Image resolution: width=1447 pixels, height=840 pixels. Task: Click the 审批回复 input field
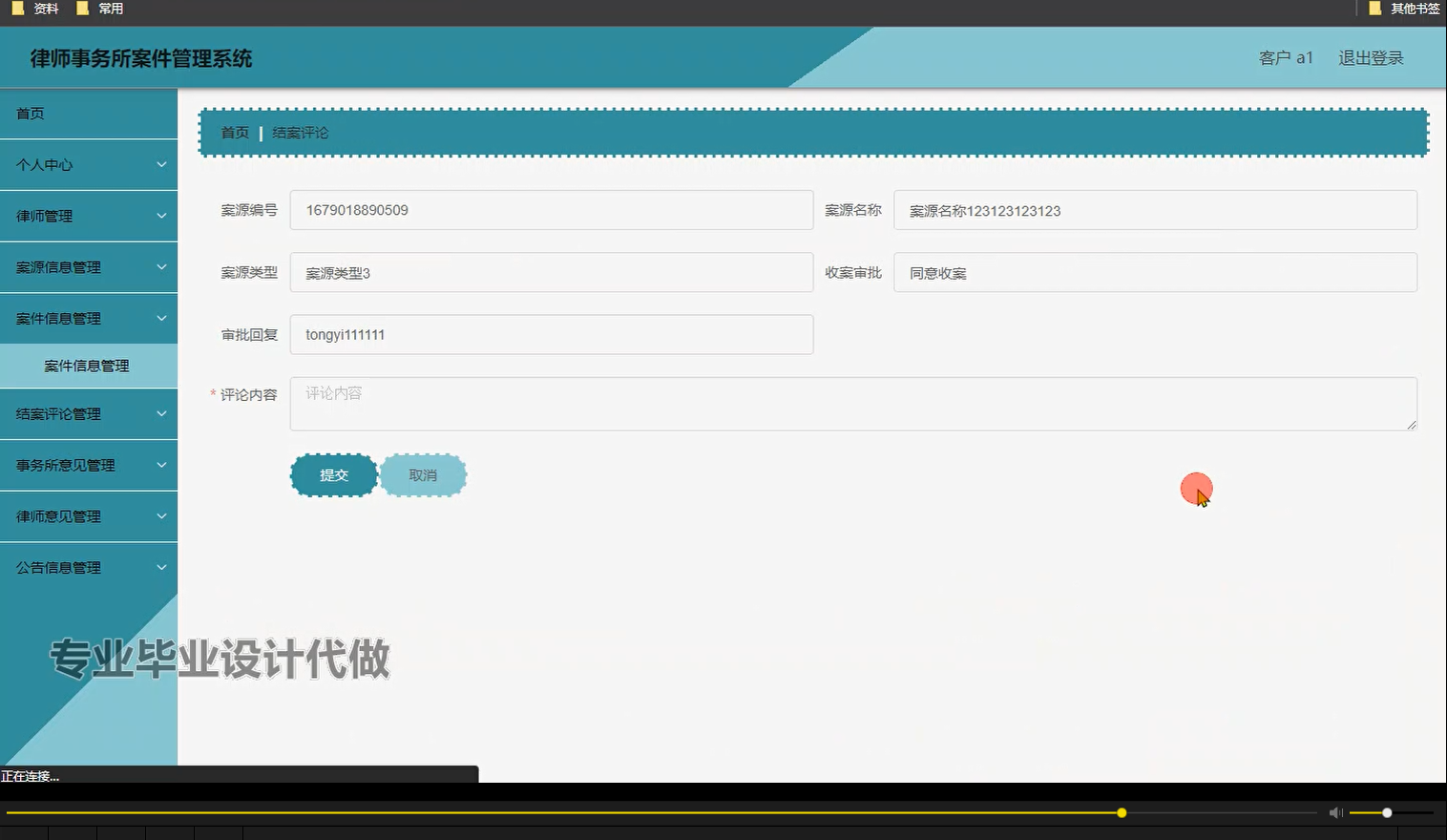tap(552, 335)
